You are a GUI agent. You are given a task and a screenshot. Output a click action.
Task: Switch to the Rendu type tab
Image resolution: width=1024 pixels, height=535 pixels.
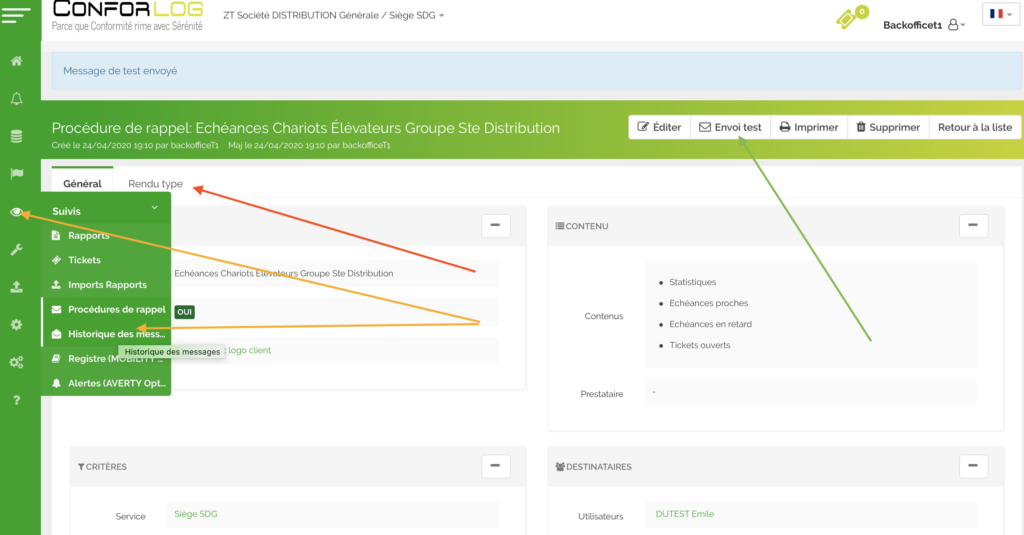[155, 184]
